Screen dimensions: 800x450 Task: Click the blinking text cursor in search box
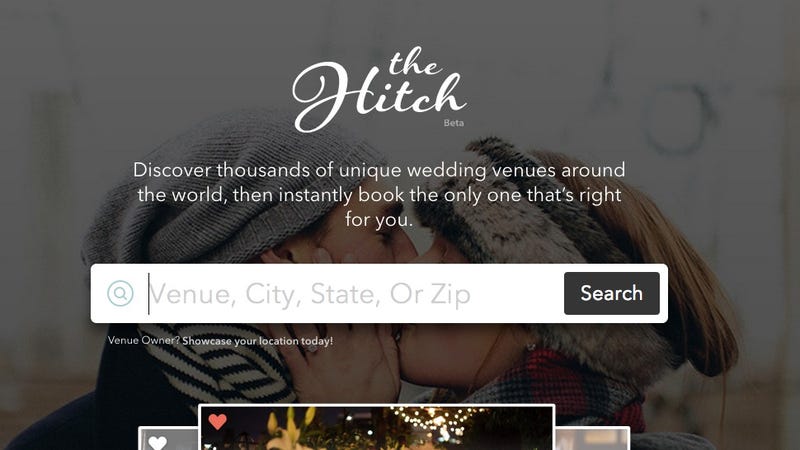point(148,293)
